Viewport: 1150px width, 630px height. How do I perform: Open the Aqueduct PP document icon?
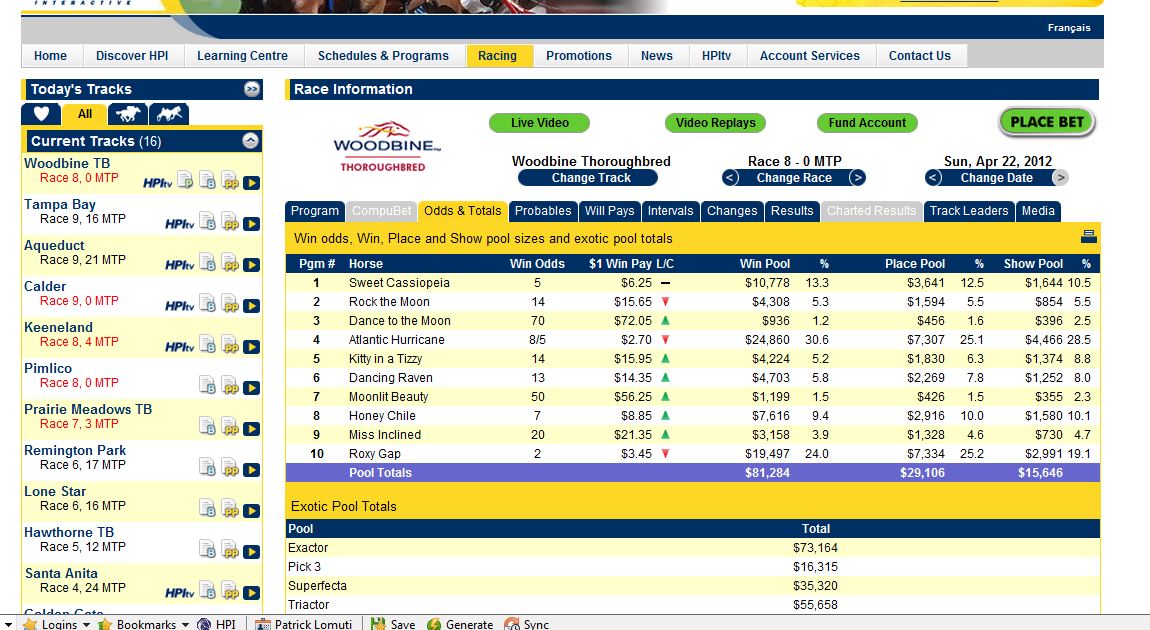click(x=230, y=263)
